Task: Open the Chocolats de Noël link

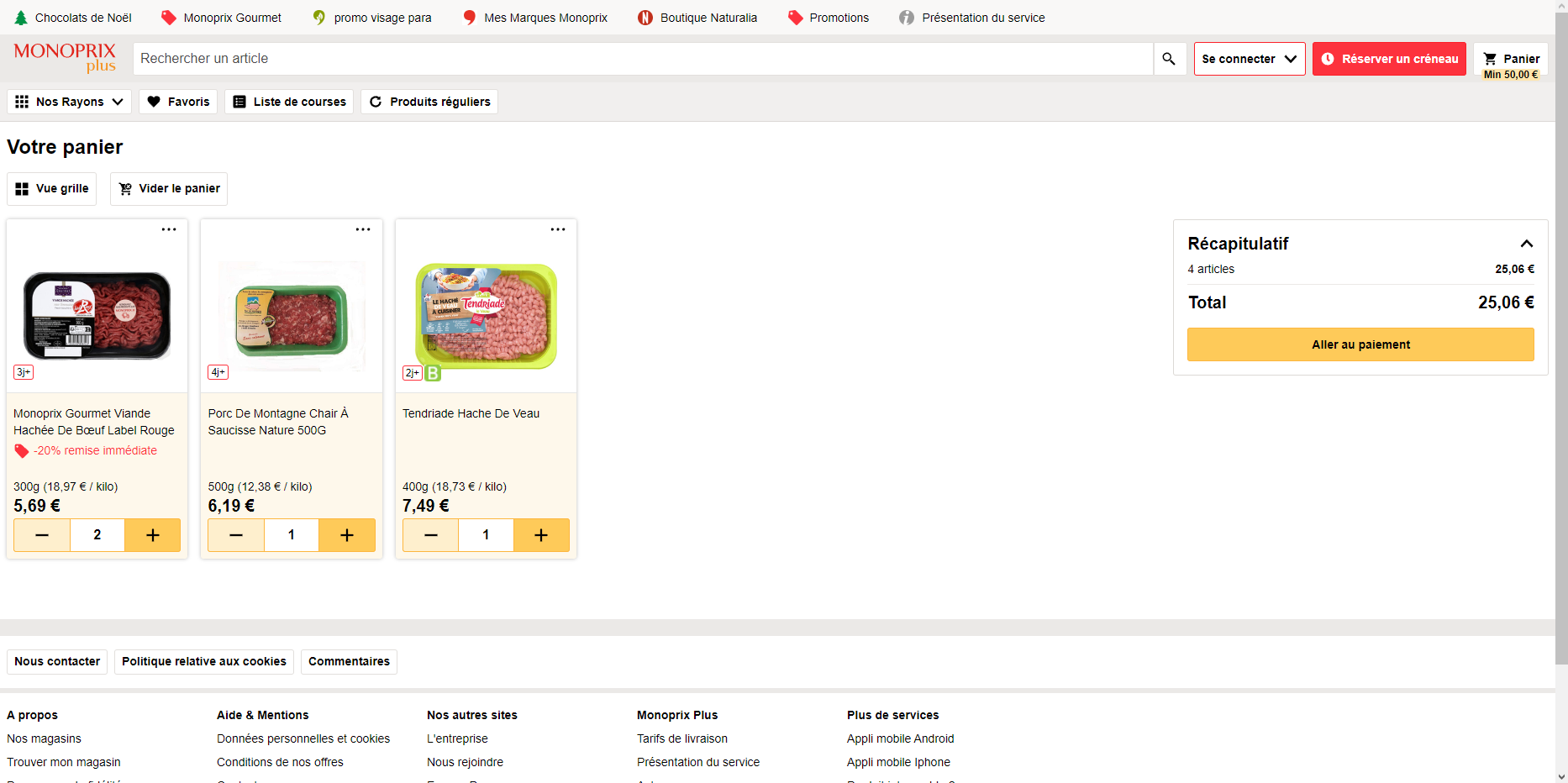Action: 73,18
